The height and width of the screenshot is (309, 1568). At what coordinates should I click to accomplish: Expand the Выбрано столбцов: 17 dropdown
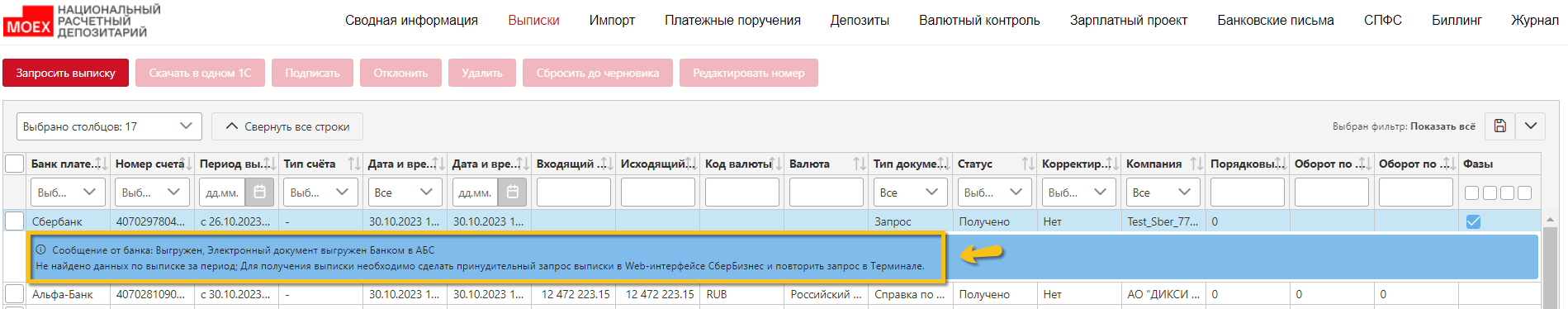pyautogui.click(x=109, y=126)
